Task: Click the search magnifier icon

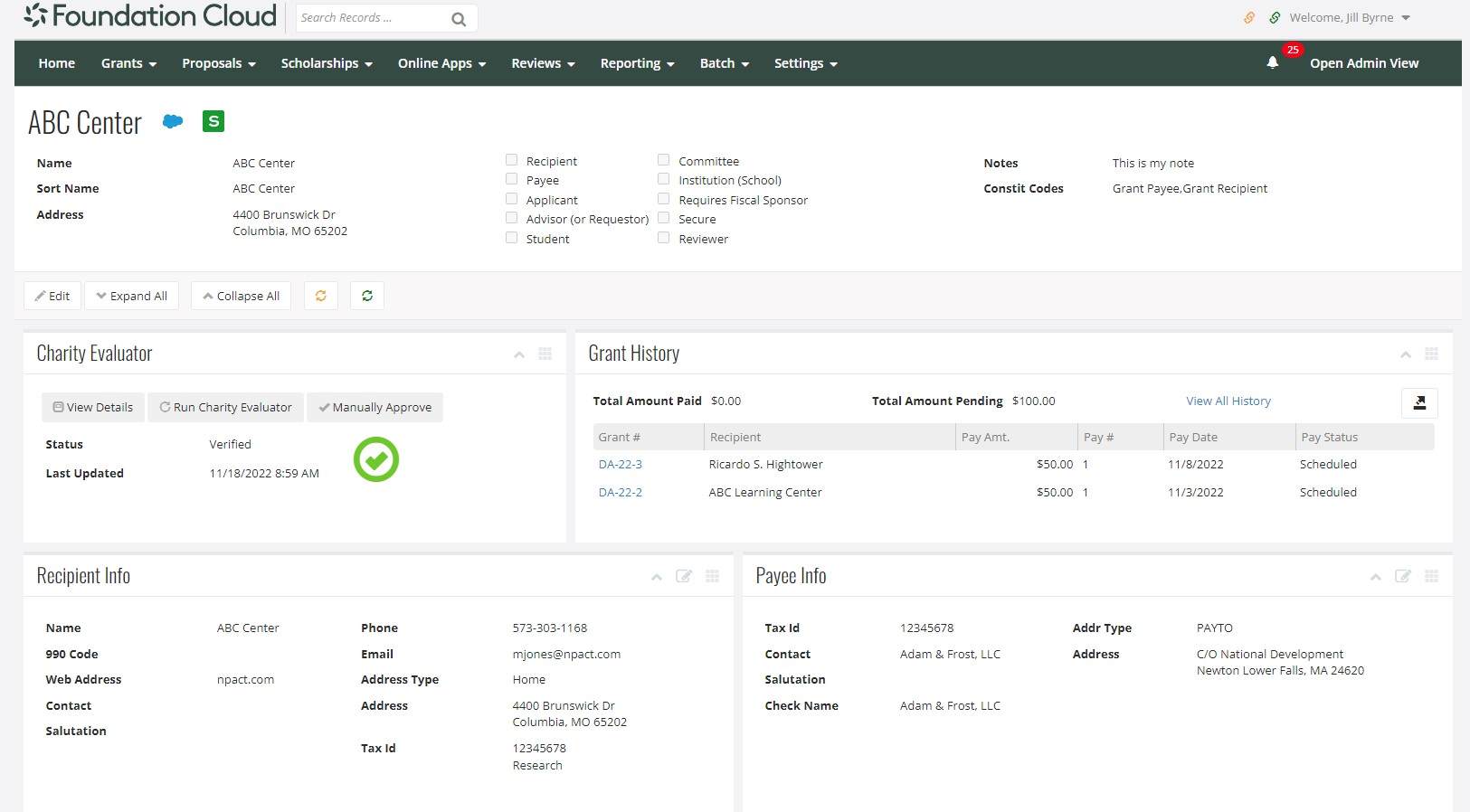Action: pos(459,18)
